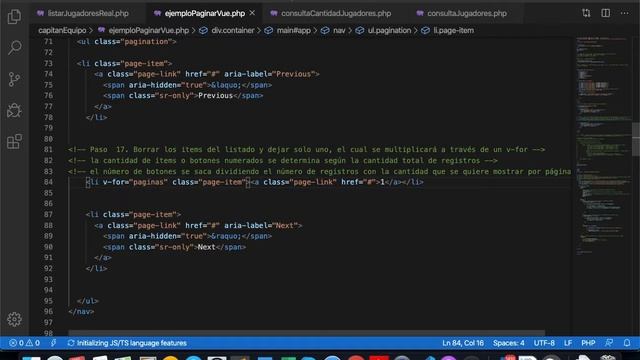Image resolution: width=640 pixels, height=360 pixels.
Task: Open Run and Debug view icon
Action: [14, 111]
